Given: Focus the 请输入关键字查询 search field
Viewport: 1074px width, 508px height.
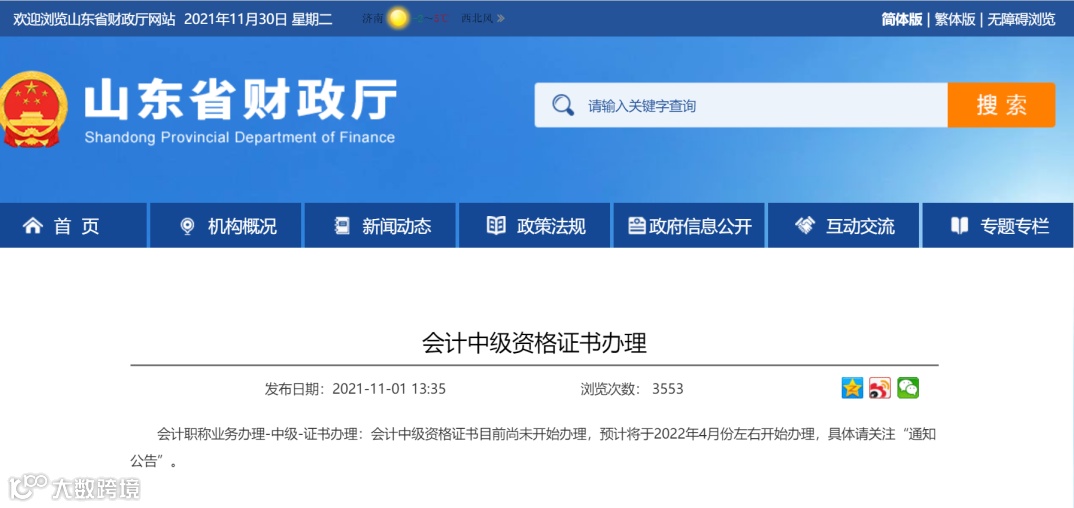Looking at the screenshot, I should coord(741,105).
